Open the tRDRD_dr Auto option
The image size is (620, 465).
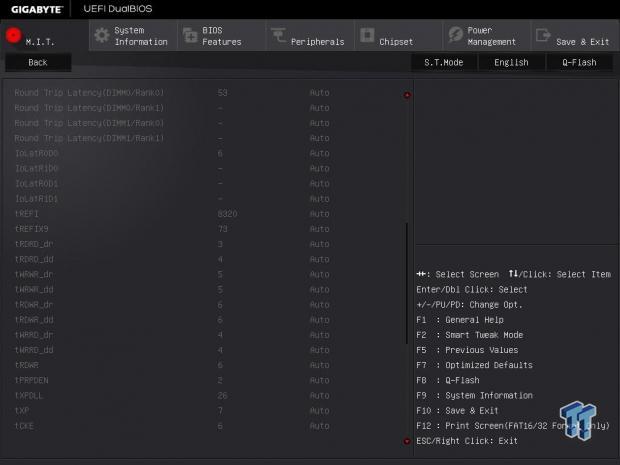pos(319,244)
